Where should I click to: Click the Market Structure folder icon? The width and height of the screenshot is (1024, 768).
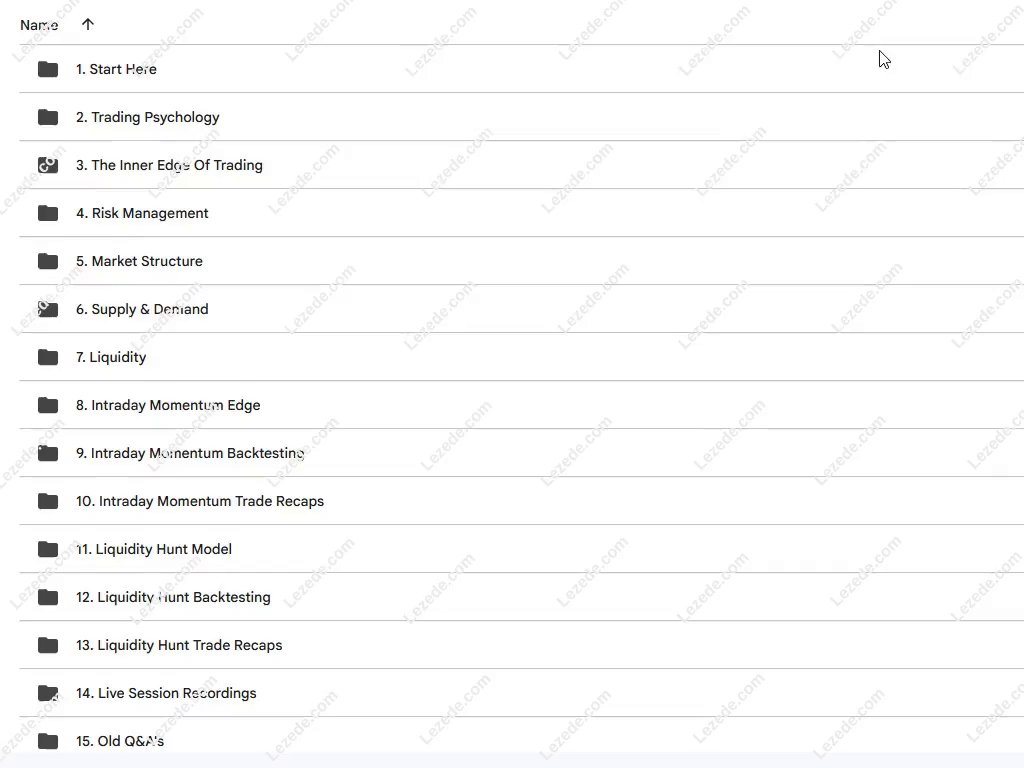click(48, 261)
